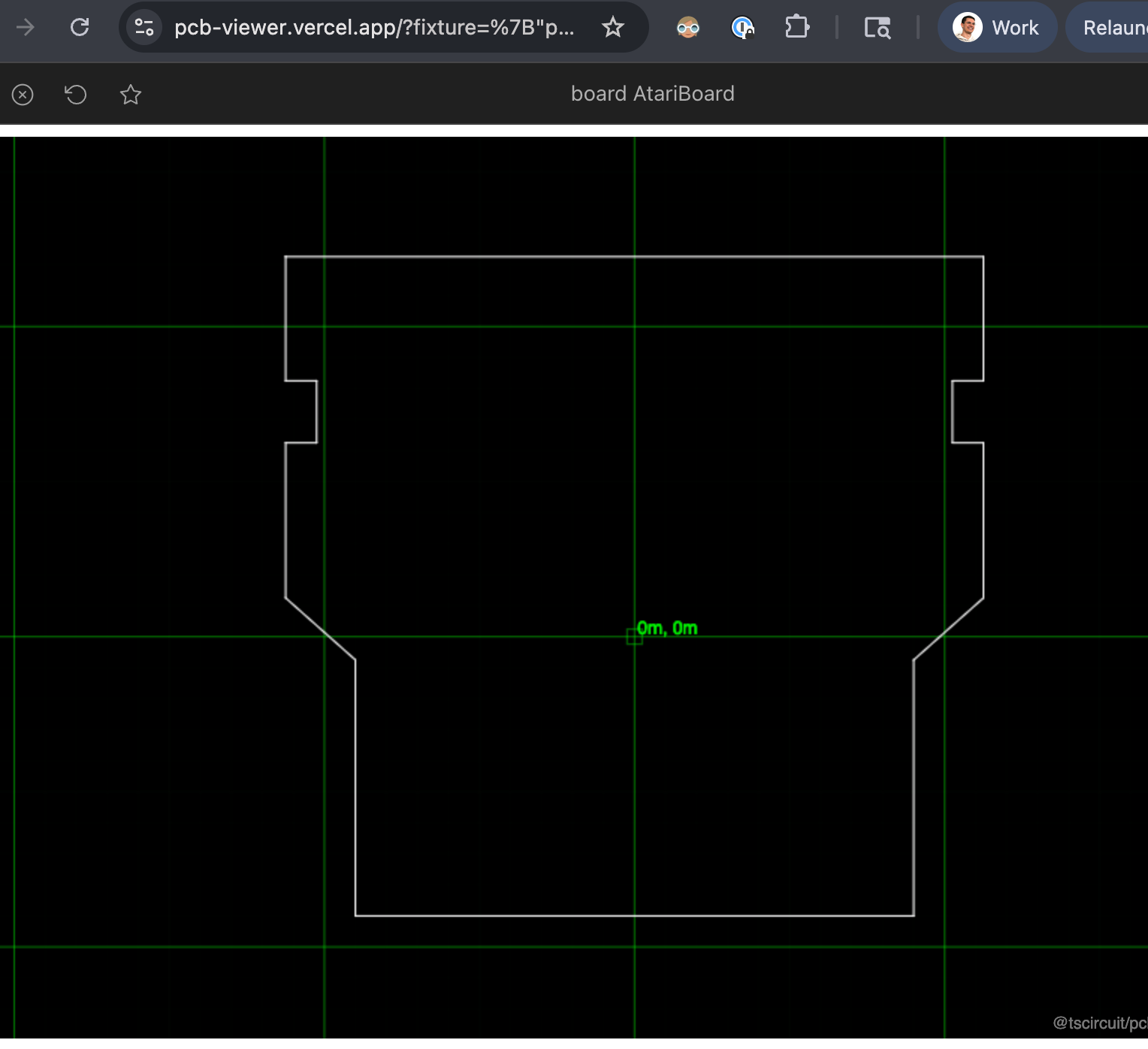Focus the pcb-viewer.vercel.app address bar
Screen dimensions: 1148x1049
pyautogui.click(x=373, y=28)
